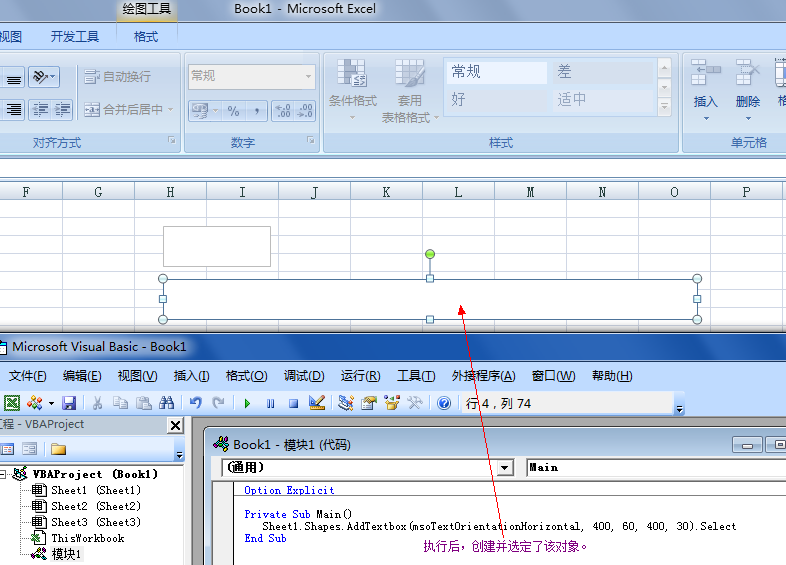786x565 pixels.
Task: Click the comma style button
Action: click(256, 111)
